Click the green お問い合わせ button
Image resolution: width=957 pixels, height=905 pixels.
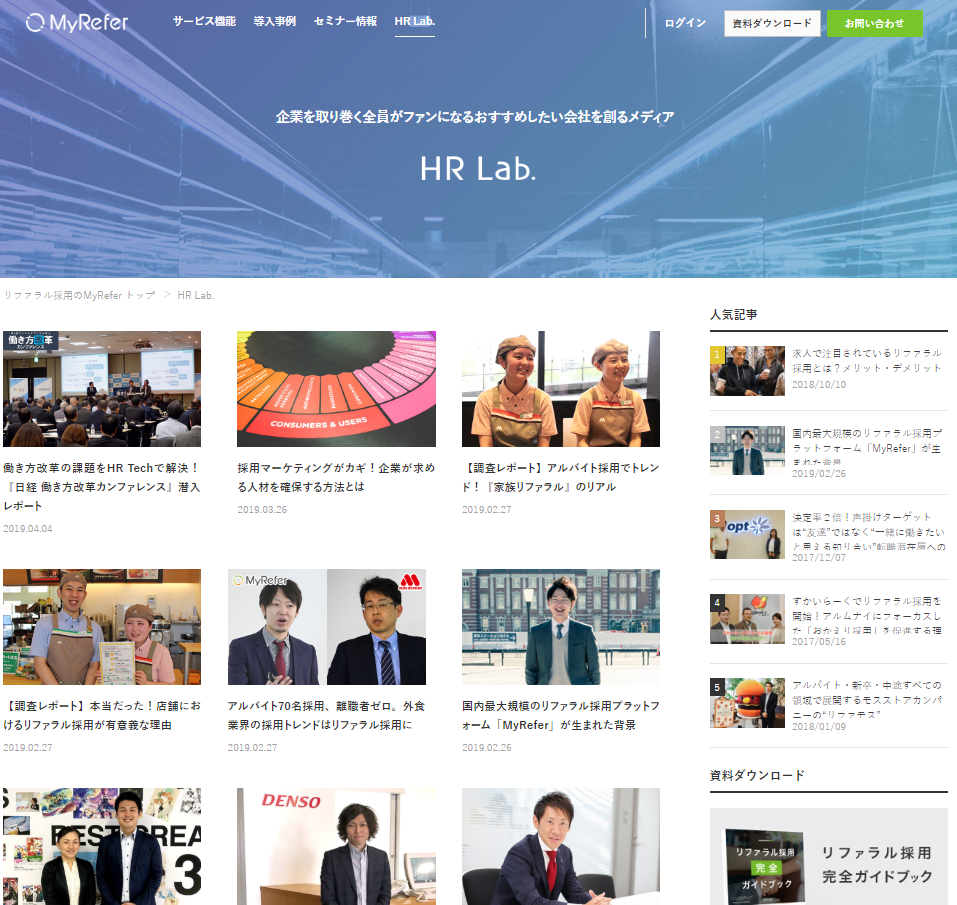tap(875, 23)
